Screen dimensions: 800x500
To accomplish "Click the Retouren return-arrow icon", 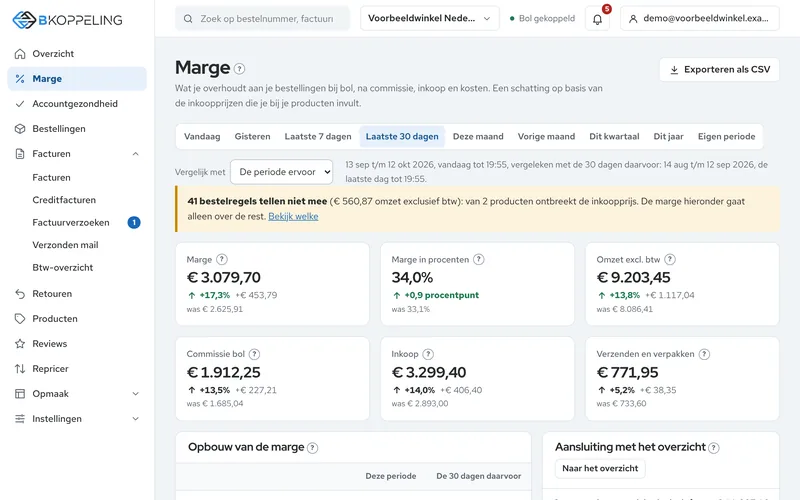I will pos(20,293).
